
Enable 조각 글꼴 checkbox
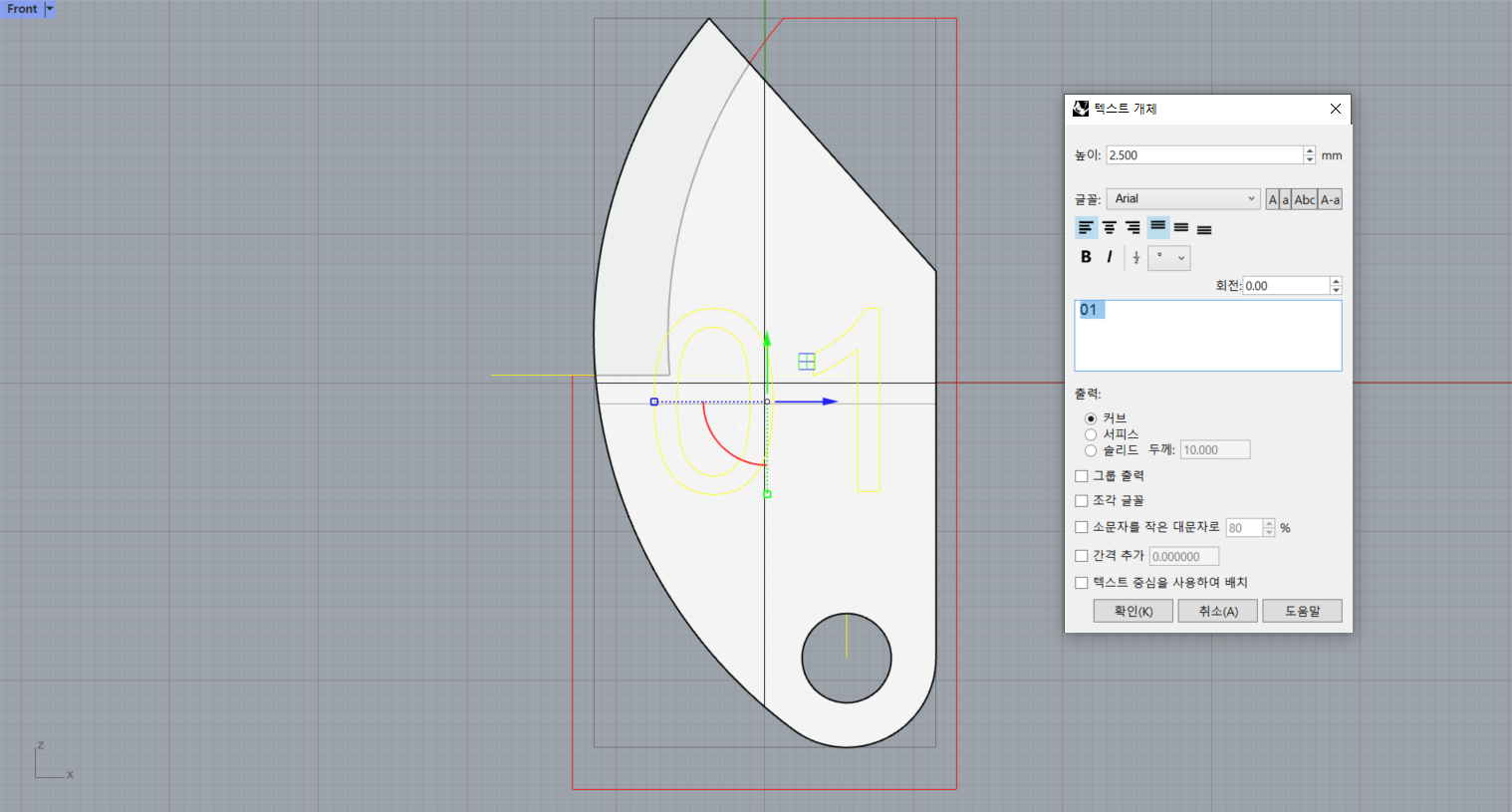[1082, 501]
